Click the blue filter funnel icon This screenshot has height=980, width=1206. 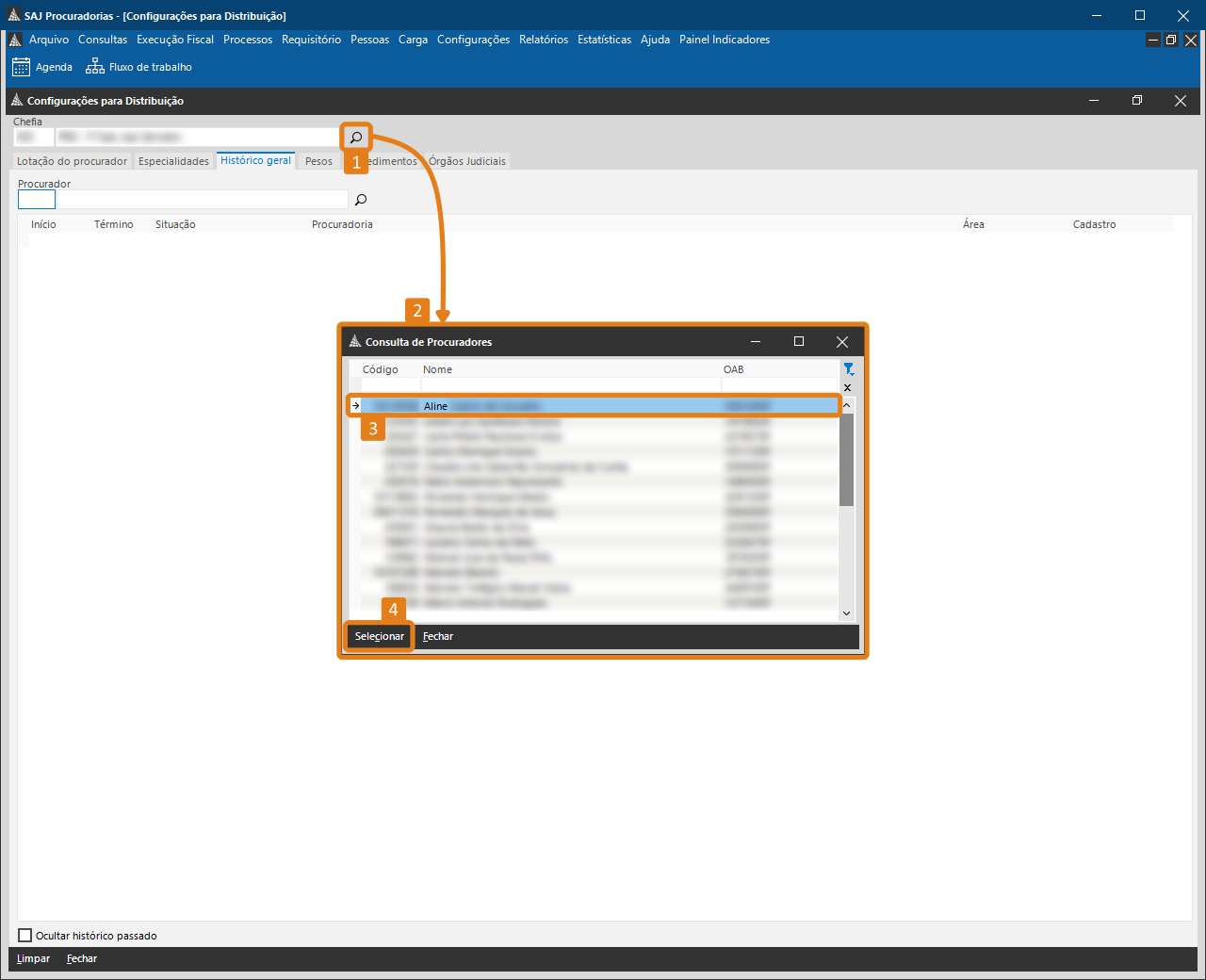848,369
